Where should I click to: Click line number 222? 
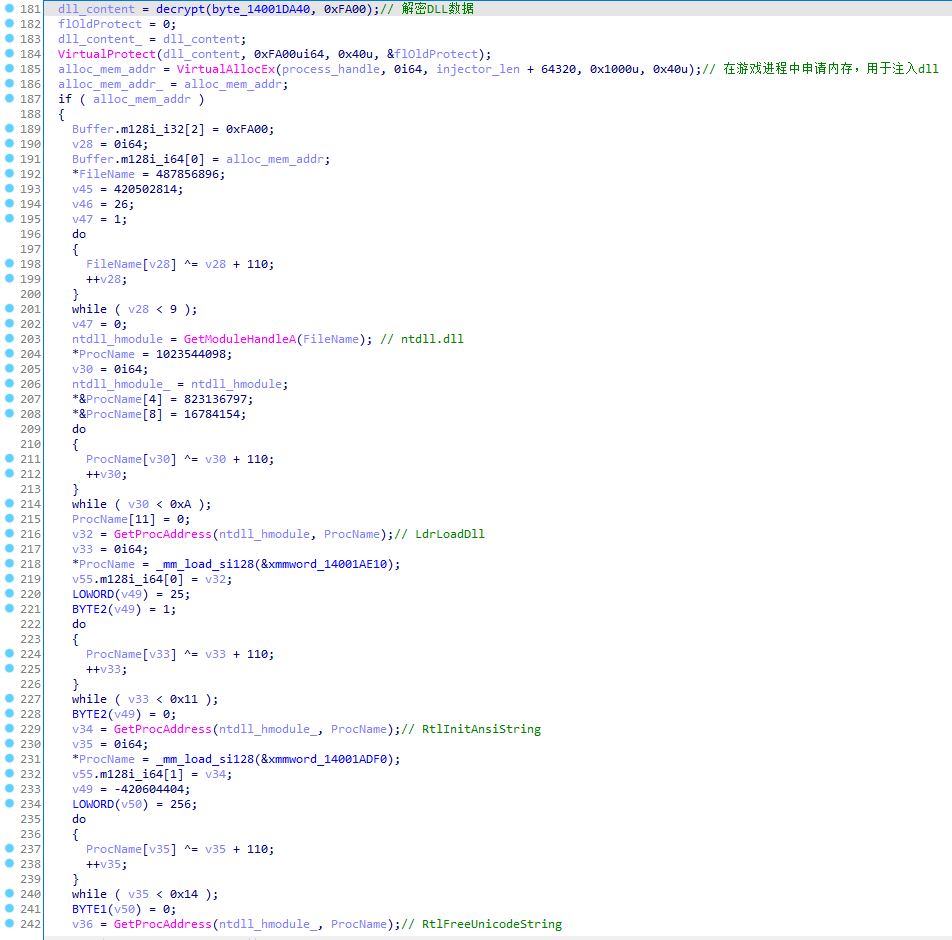click(30, 624)
